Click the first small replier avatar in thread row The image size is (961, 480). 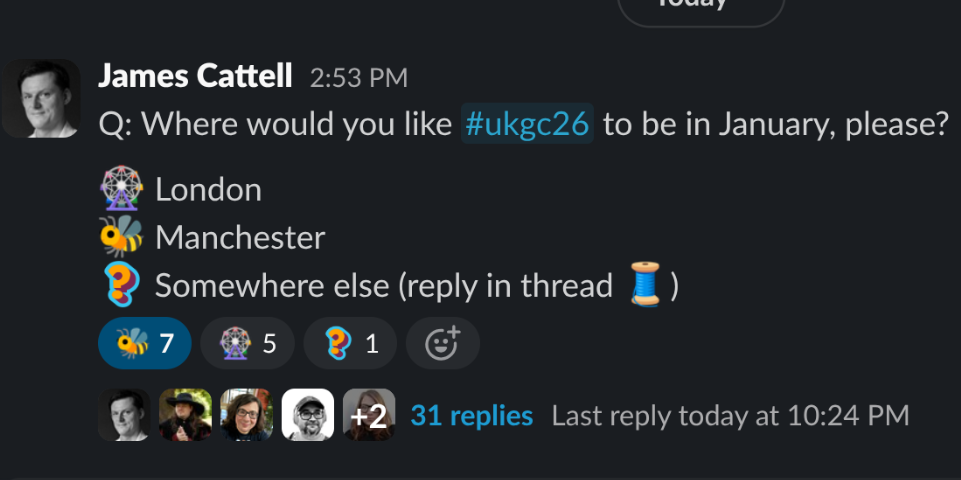point(124,414)
